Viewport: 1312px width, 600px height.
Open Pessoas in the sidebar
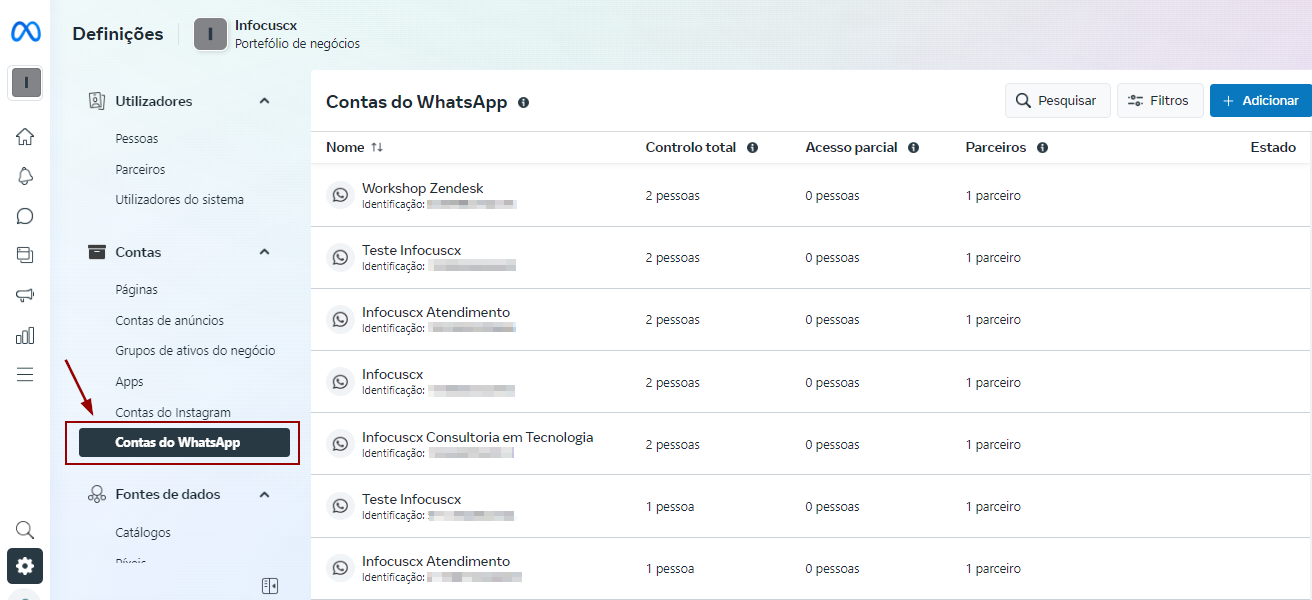tap(137, 138)
